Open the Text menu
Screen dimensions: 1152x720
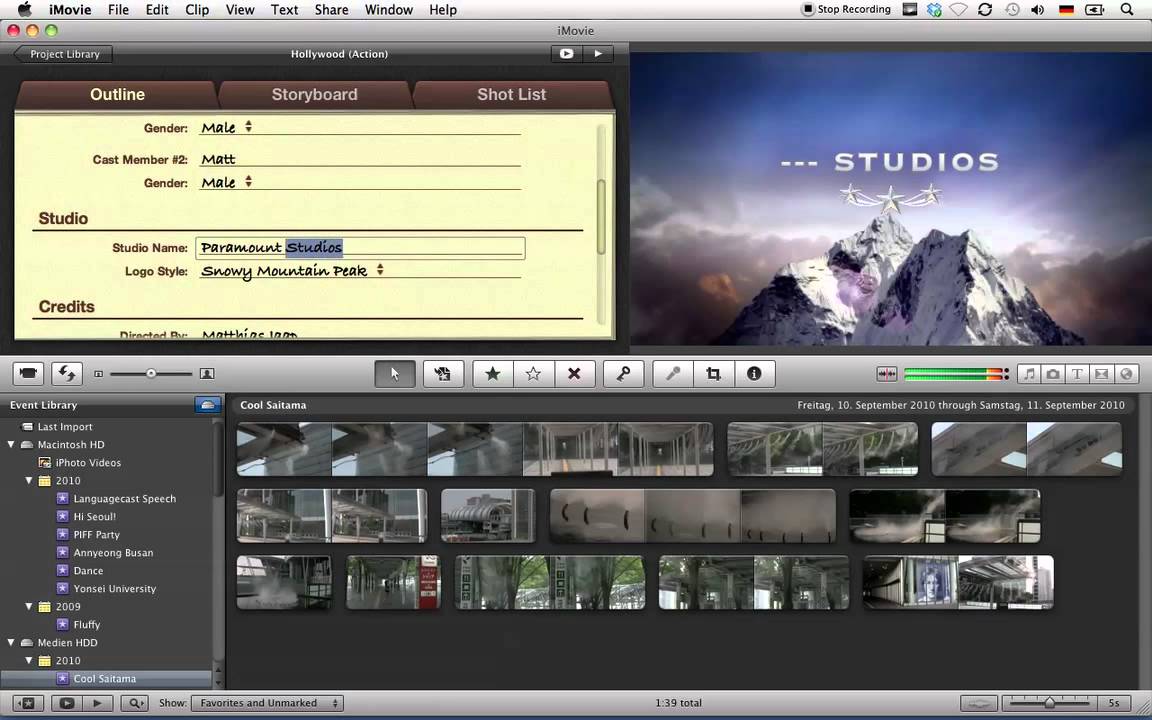tap(284, 10)
